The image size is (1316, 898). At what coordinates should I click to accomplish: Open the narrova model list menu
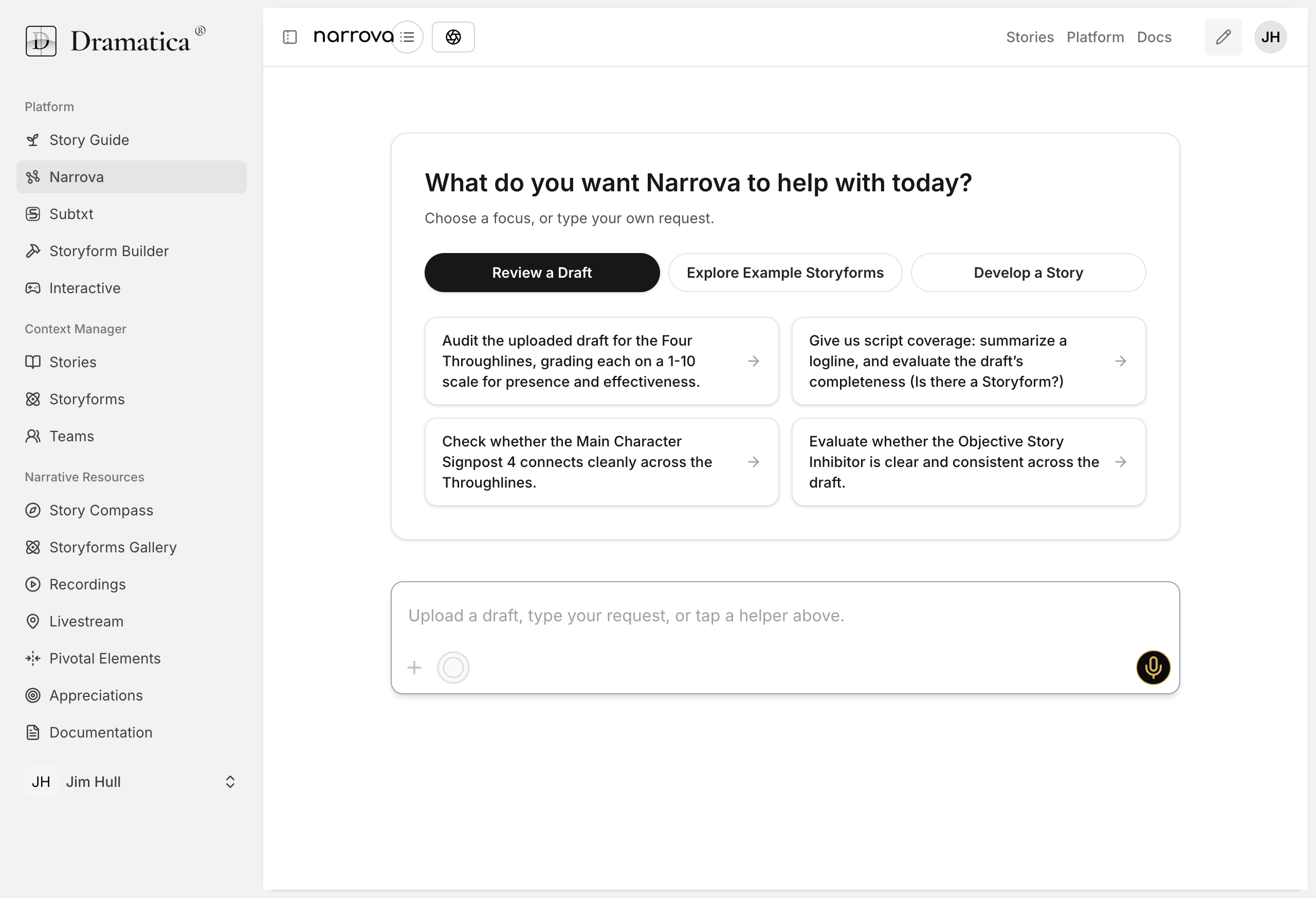point(408,37)
